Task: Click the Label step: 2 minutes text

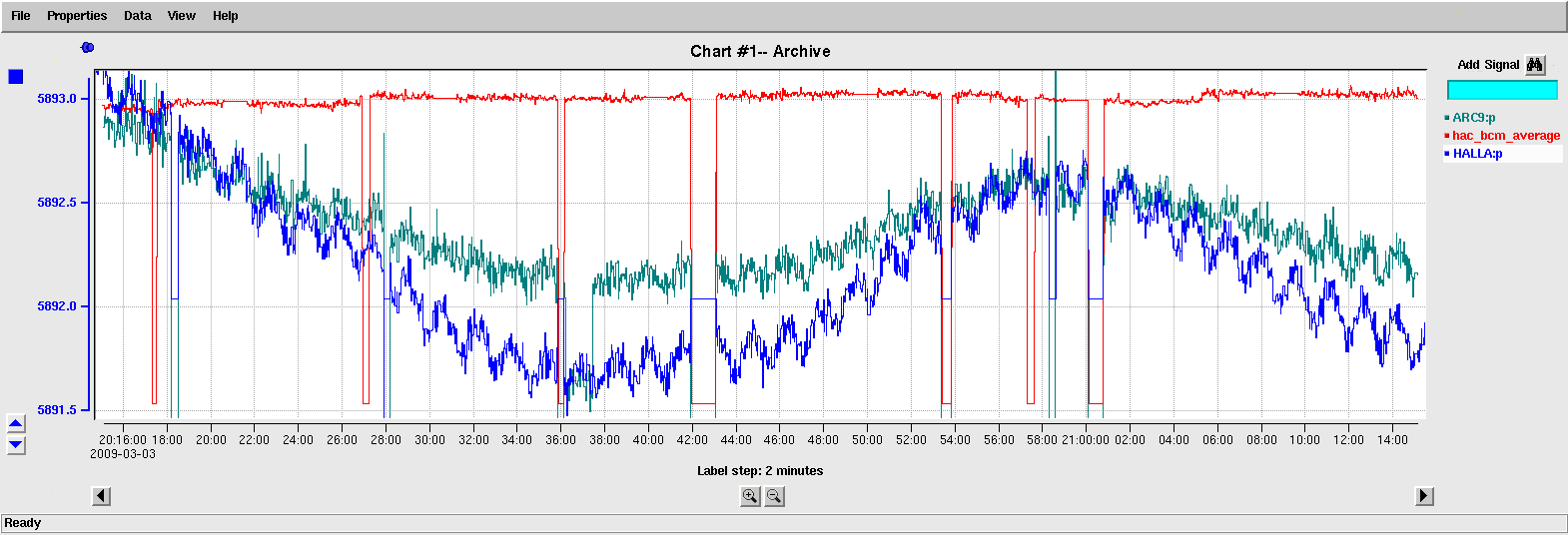Action: pos(760,471)
